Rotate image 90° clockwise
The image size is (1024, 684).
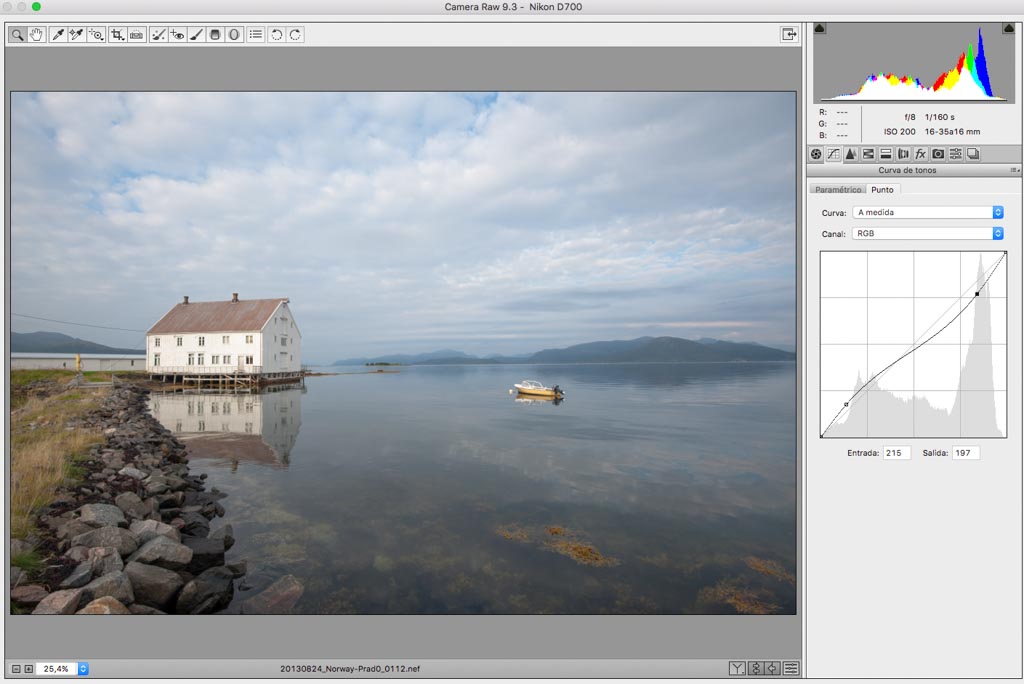pos(295,34)
